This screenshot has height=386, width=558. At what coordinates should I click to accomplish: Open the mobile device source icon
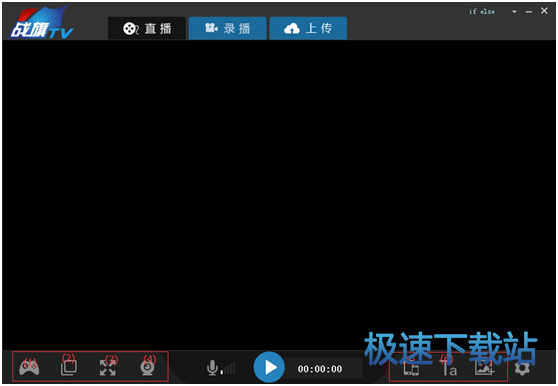pyautogui.click(x=411, y=369)
